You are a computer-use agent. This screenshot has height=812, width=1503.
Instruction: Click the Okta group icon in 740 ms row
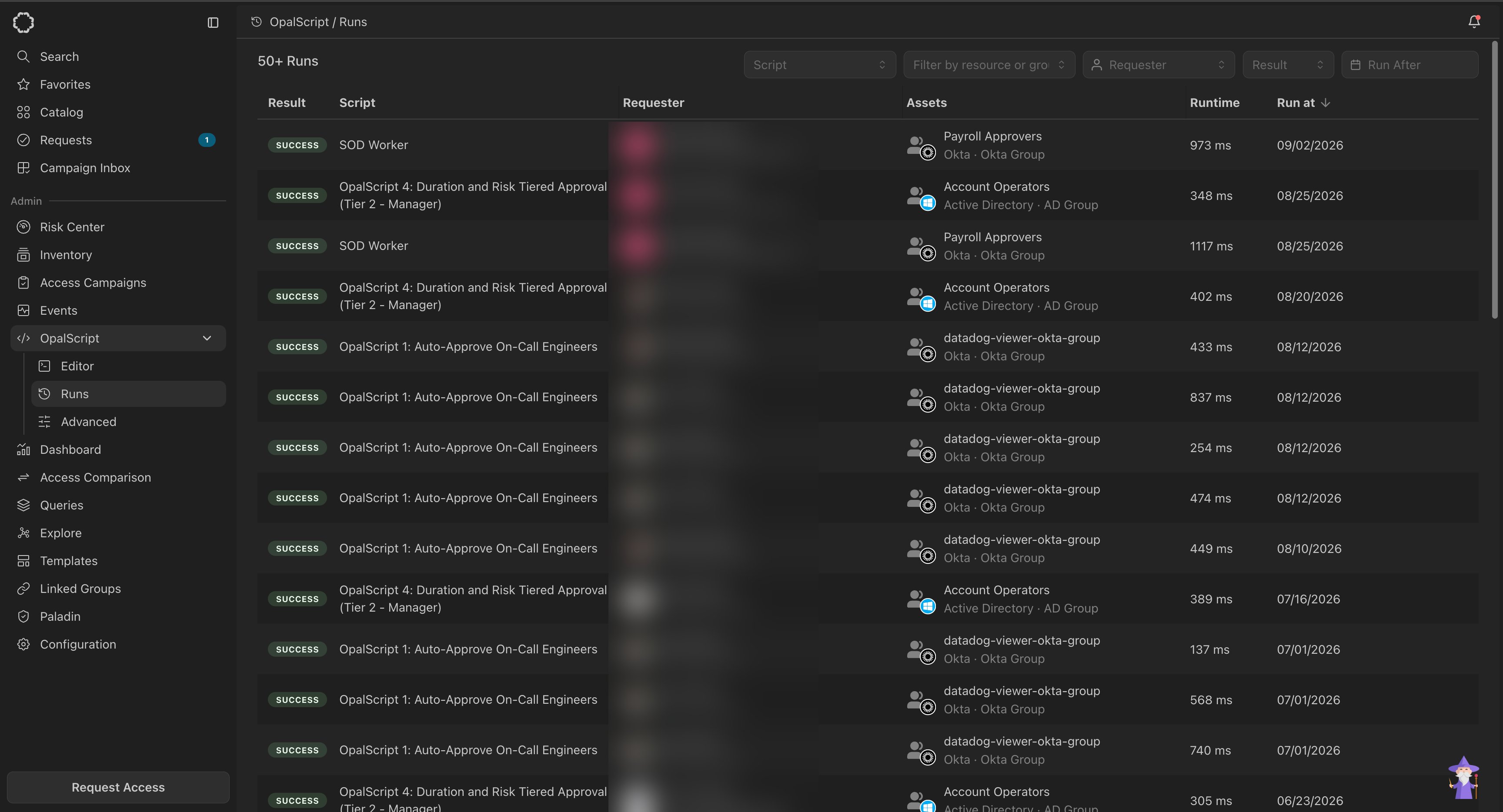click(921, 752)
